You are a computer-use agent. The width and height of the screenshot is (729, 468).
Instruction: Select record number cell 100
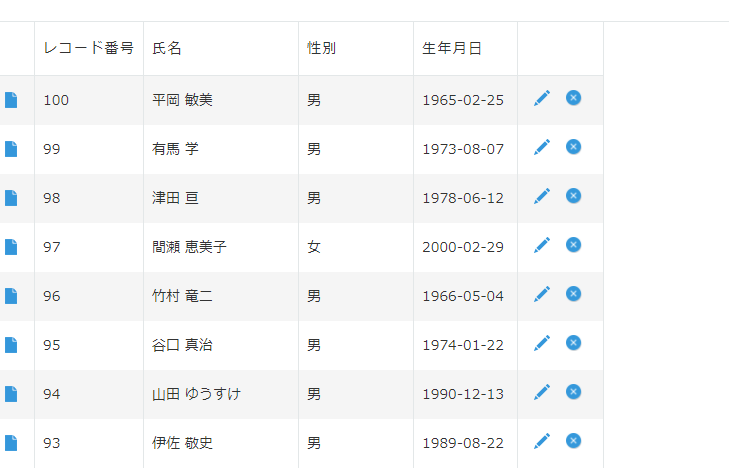pos(89,100)
